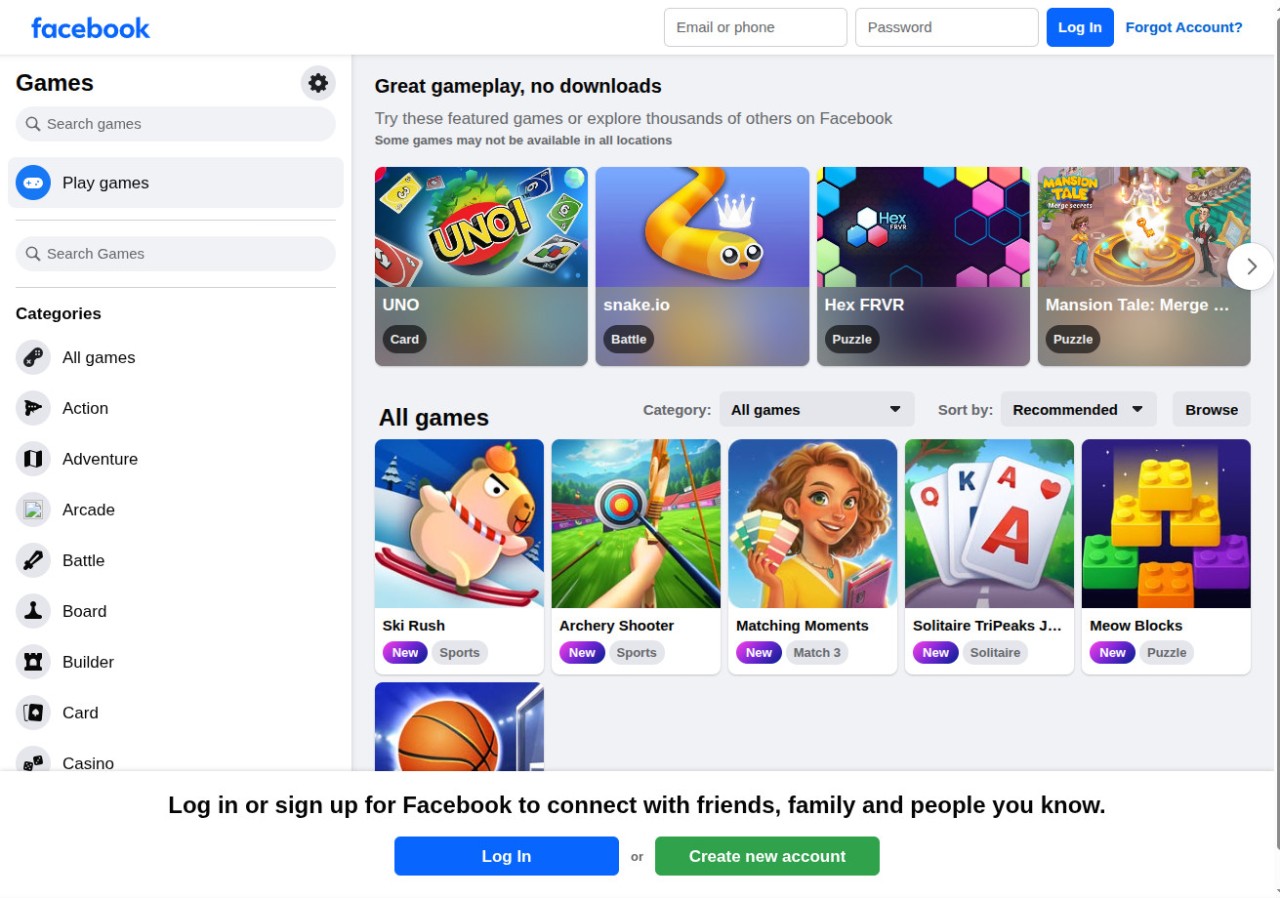Show next featured games with arrow
The image size is (1280, 898).
pos(1251,266)
